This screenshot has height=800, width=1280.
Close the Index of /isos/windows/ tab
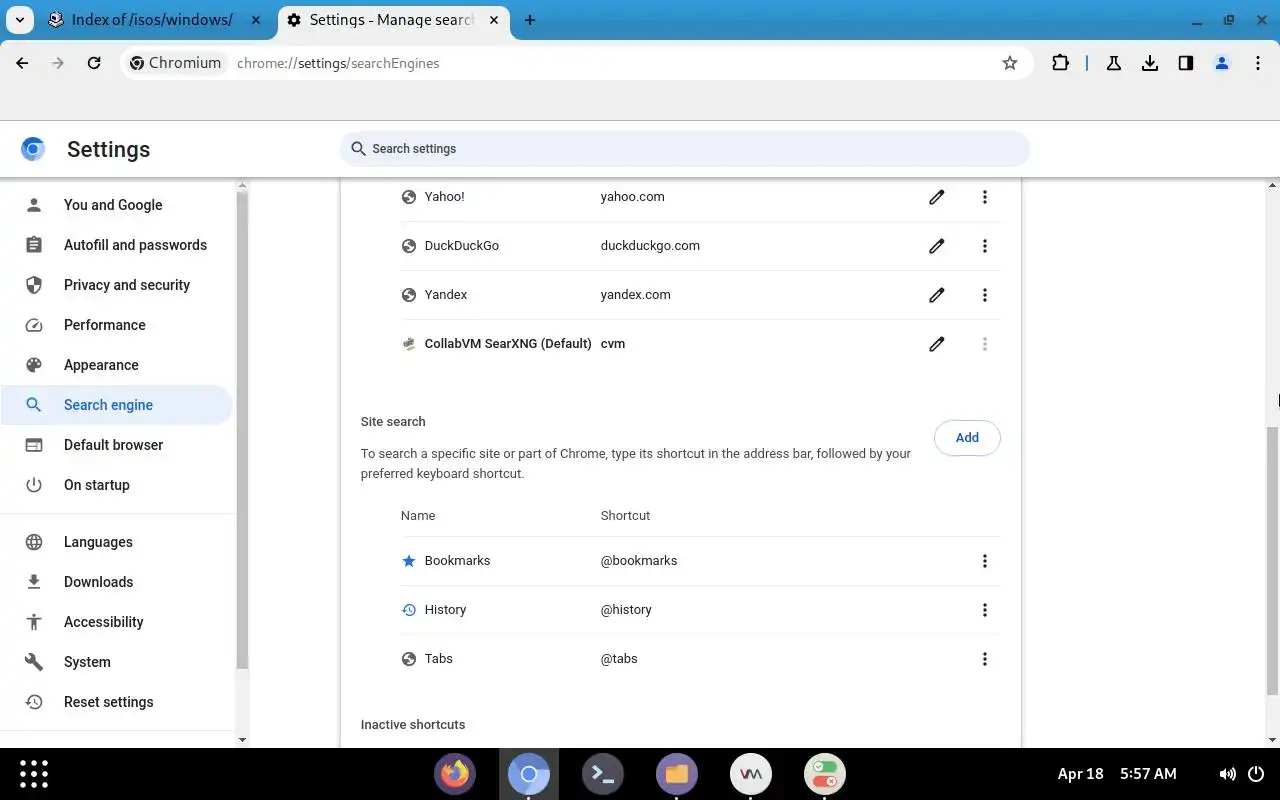point(255,20)
